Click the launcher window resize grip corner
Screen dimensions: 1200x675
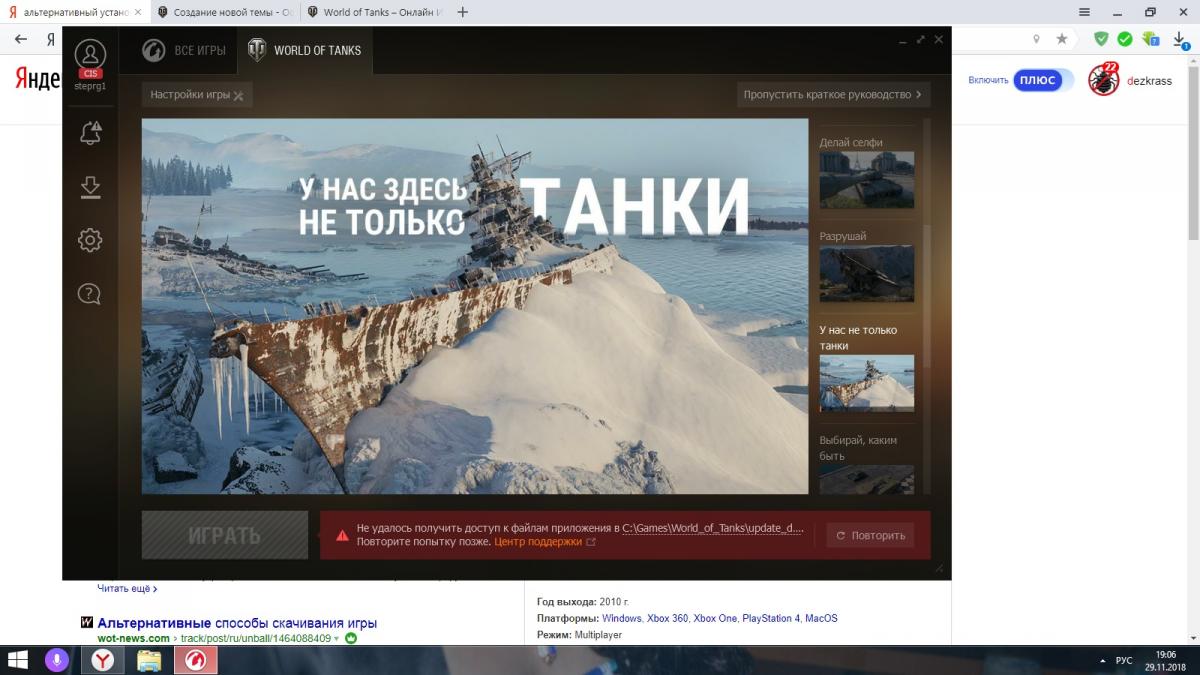click(939, 568)
